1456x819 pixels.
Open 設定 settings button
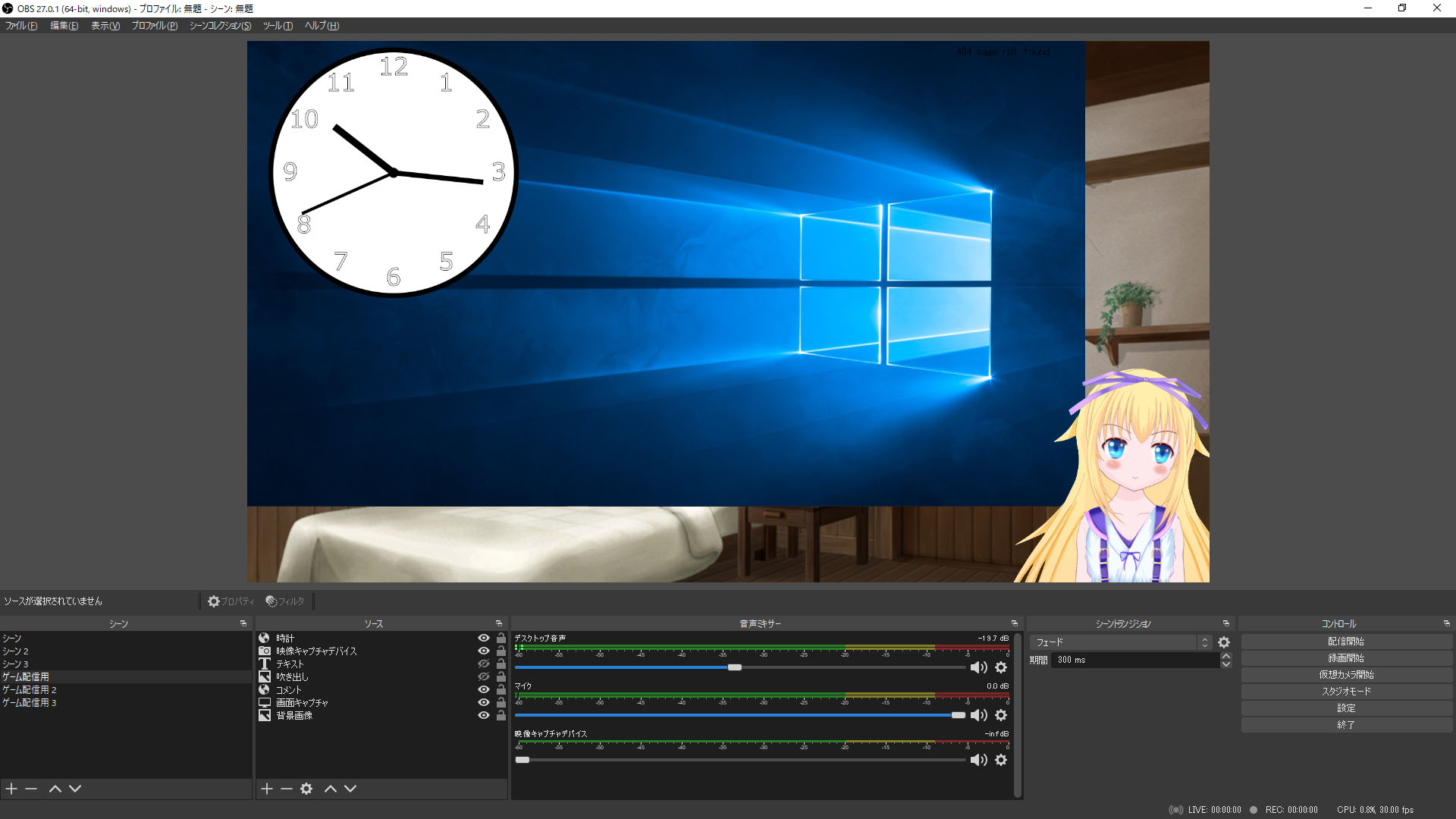click(x=1346, y=708)
